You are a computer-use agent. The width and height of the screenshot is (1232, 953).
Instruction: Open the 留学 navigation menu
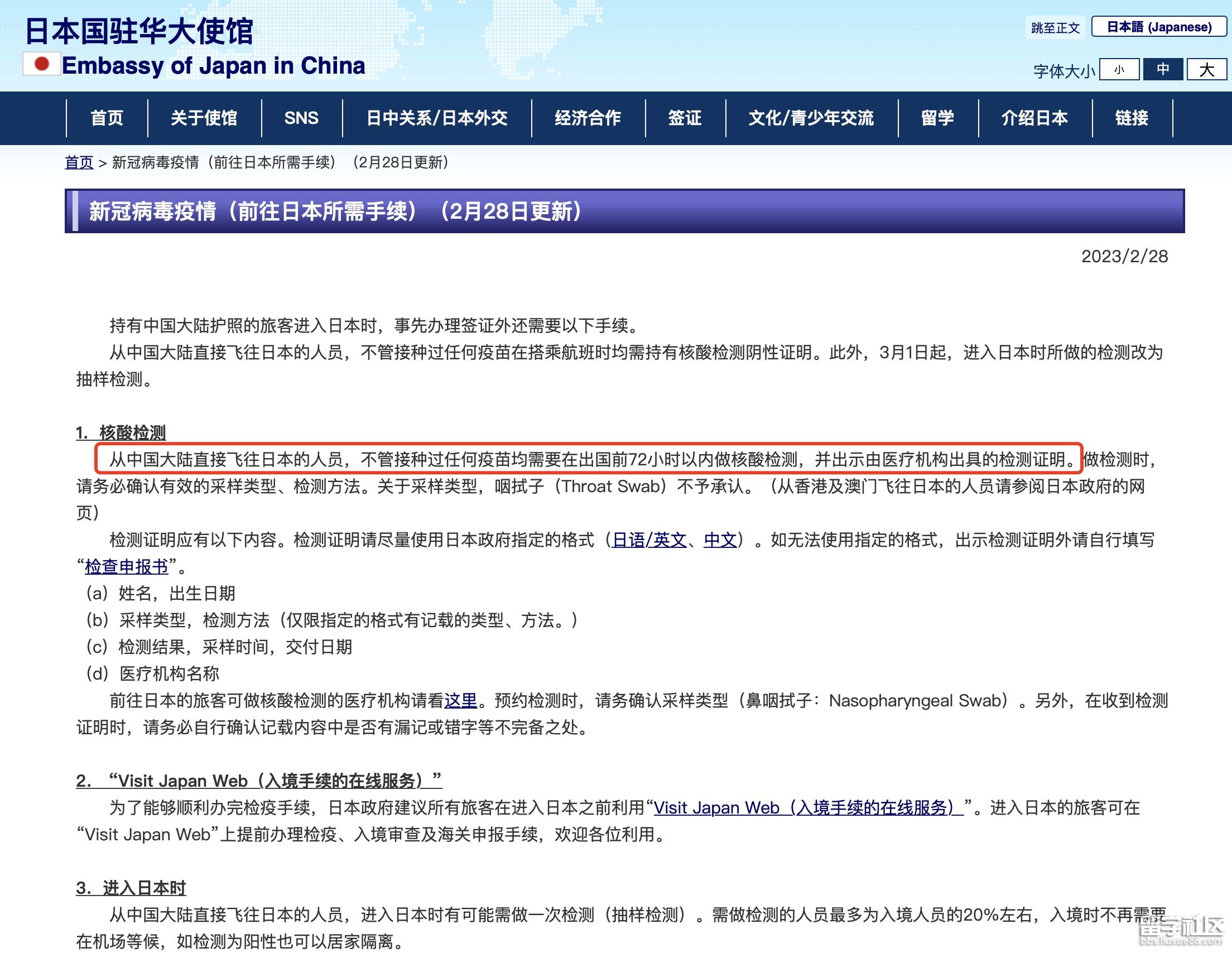tap(939, 118)
